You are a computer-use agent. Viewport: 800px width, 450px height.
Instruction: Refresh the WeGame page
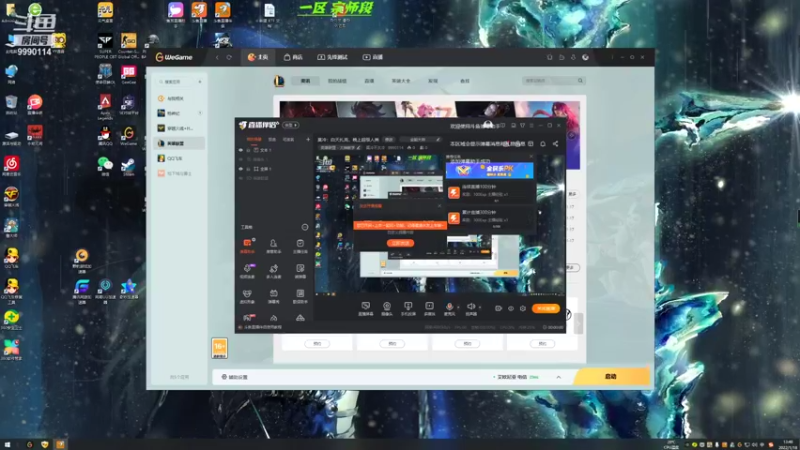tap(229, 57)
